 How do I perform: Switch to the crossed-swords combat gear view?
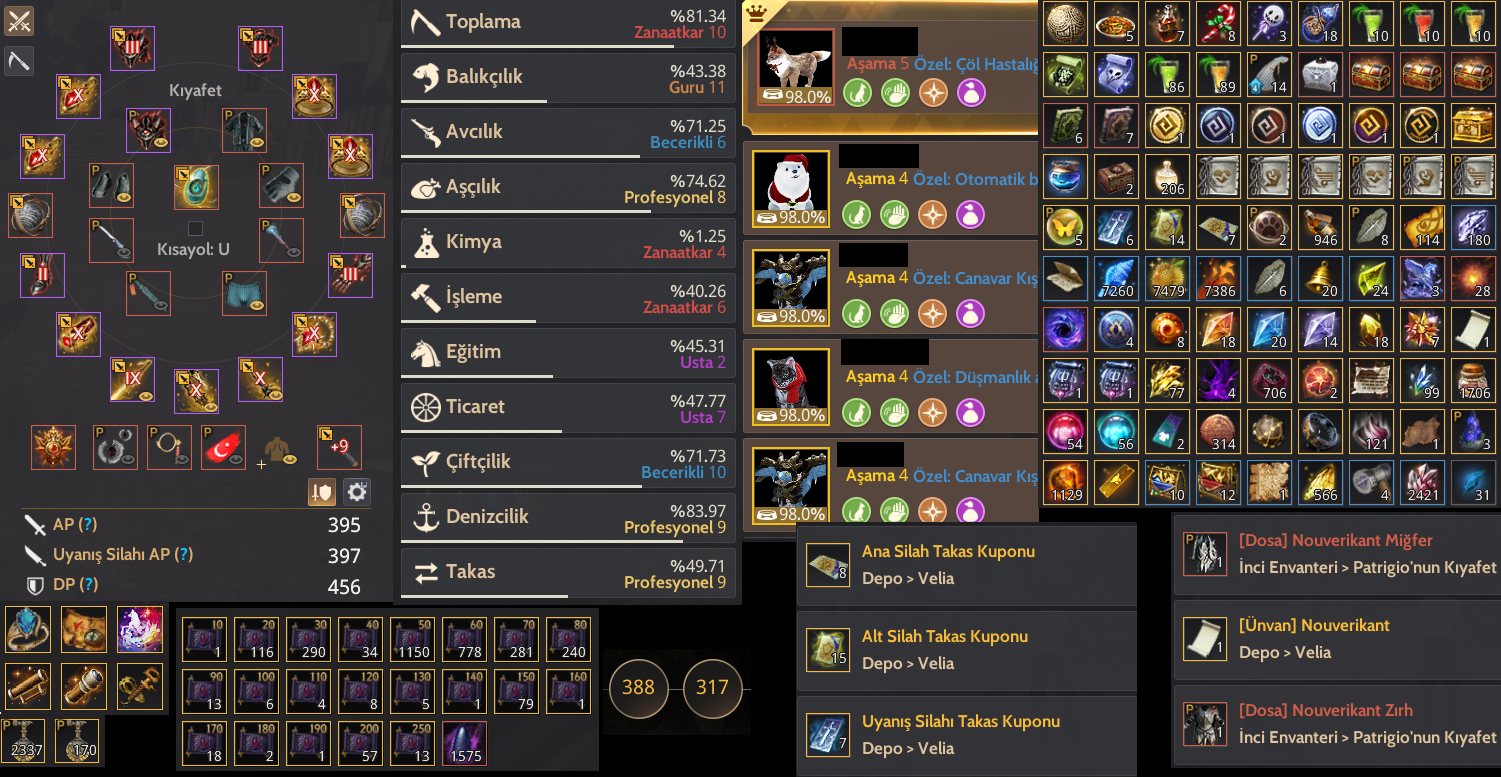click(x=19, y=20)
